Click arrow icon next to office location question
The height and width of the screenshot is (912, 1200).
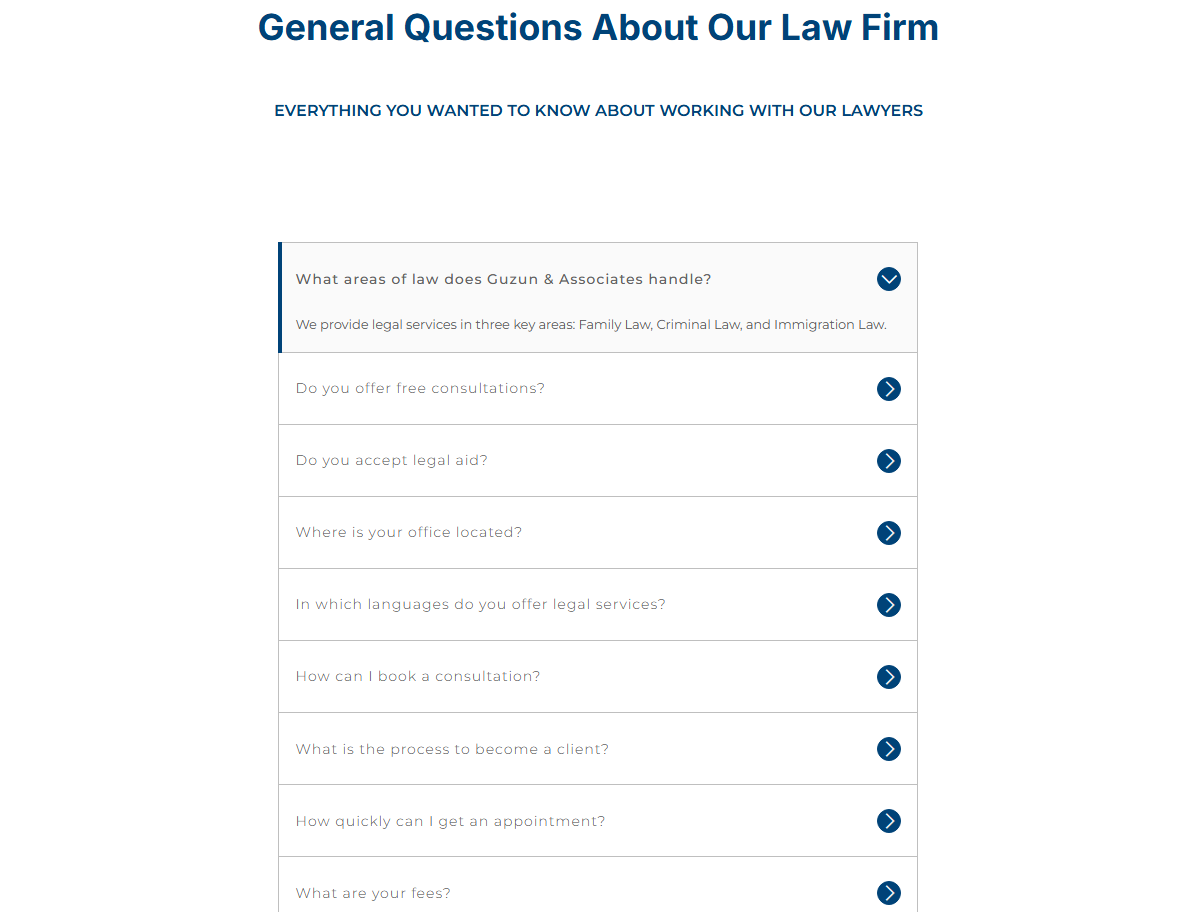coord(889,533)
